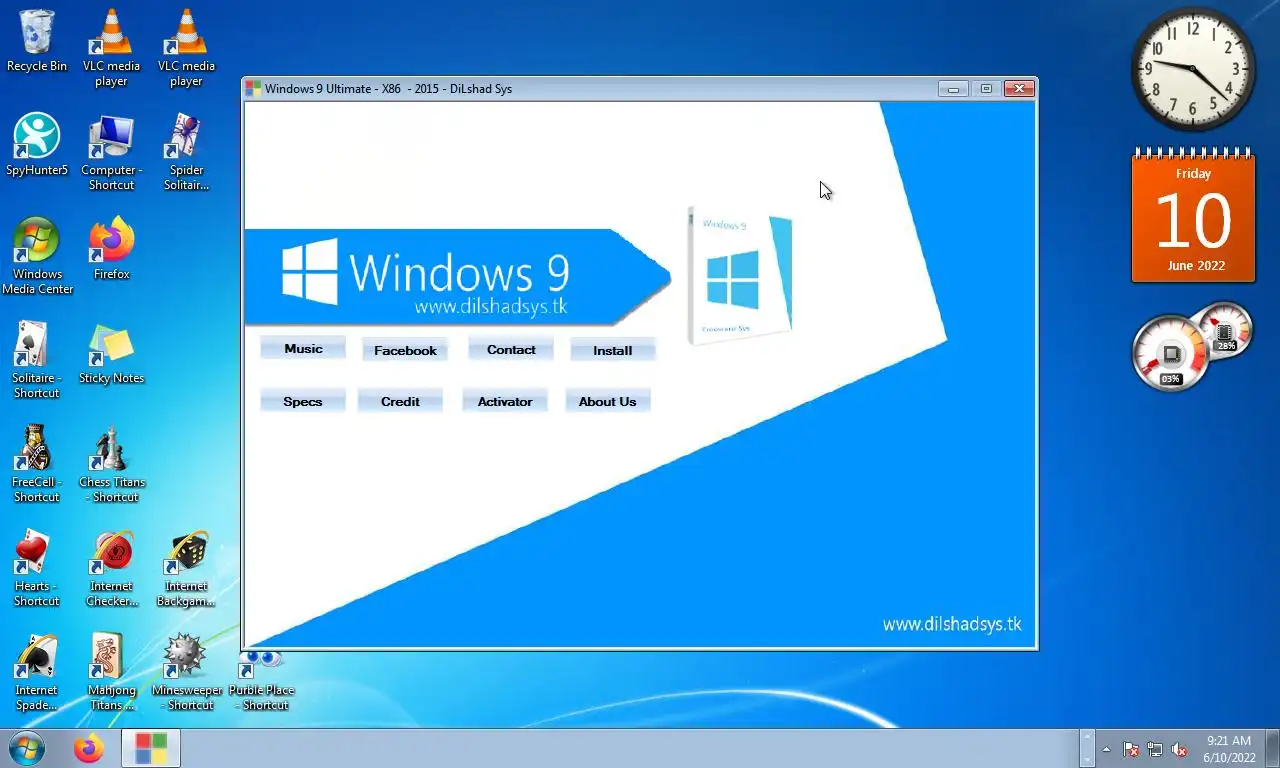The image size is (1280, 768).
Task: Click the Action Center flag tray icon
Action: [1131, 749]
